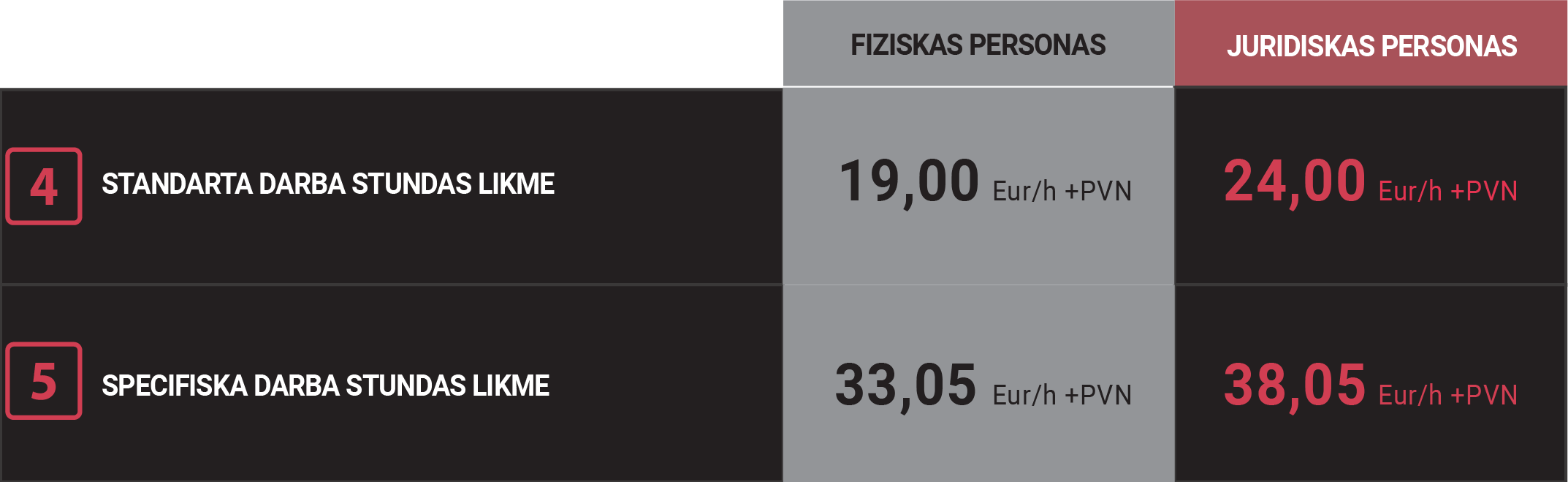Select the Juridiskas Personas column header
This screenshot has width=1568, height=482.
click(1371, 46)
